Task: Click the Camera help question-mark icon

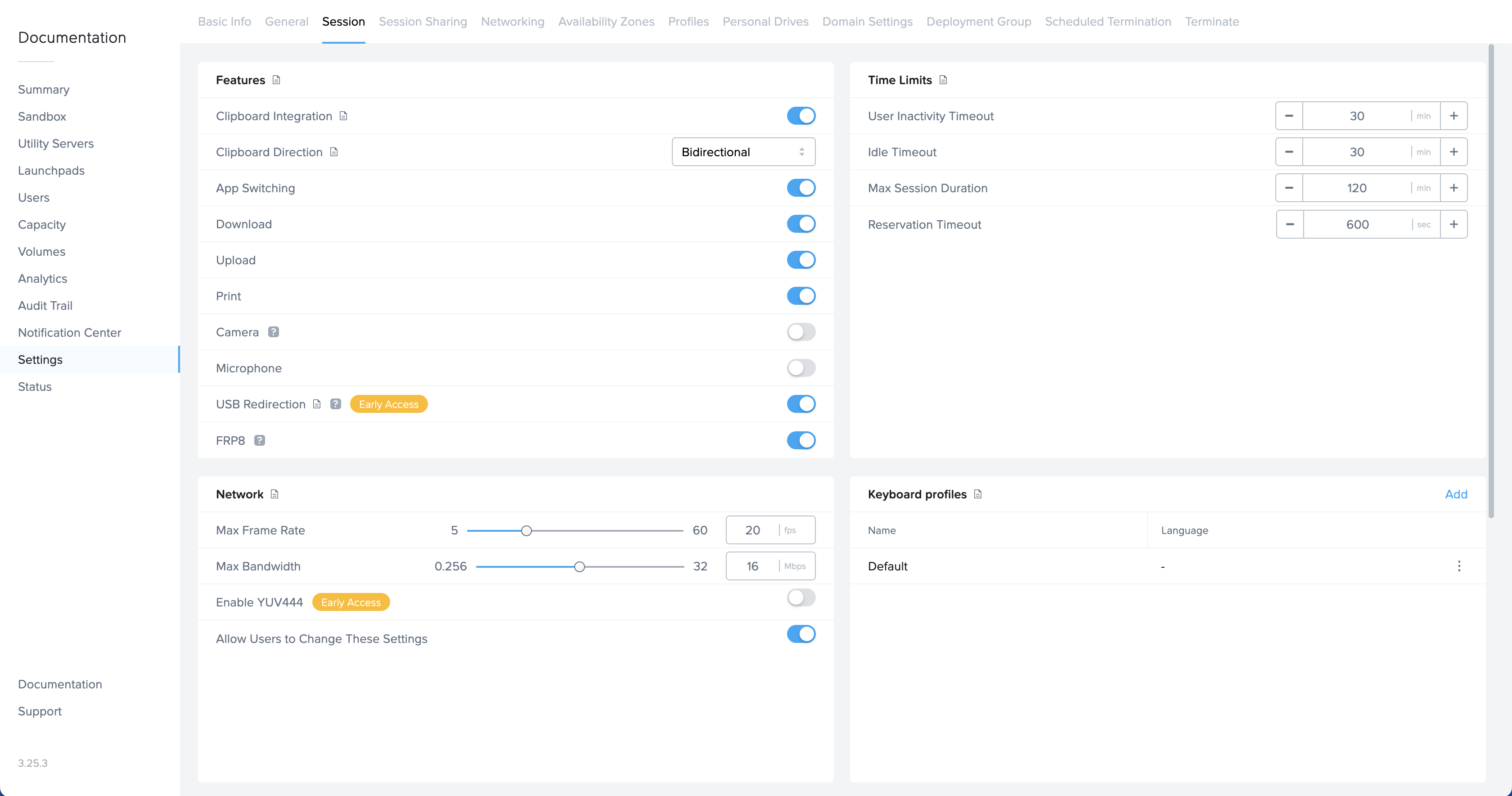Action: [x=273, y=332]
